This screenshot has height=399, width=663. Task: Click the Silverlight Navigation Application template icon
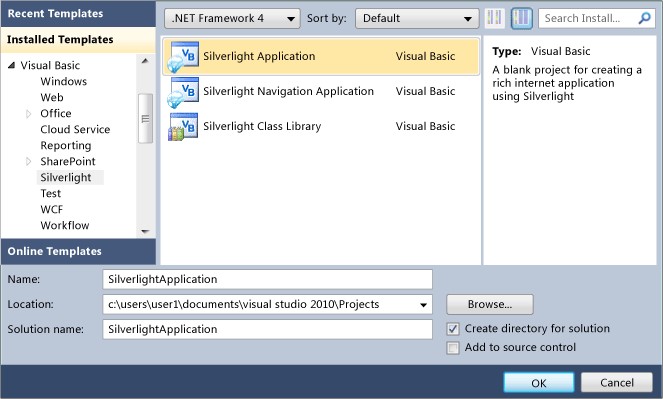(x=183, y=92)
